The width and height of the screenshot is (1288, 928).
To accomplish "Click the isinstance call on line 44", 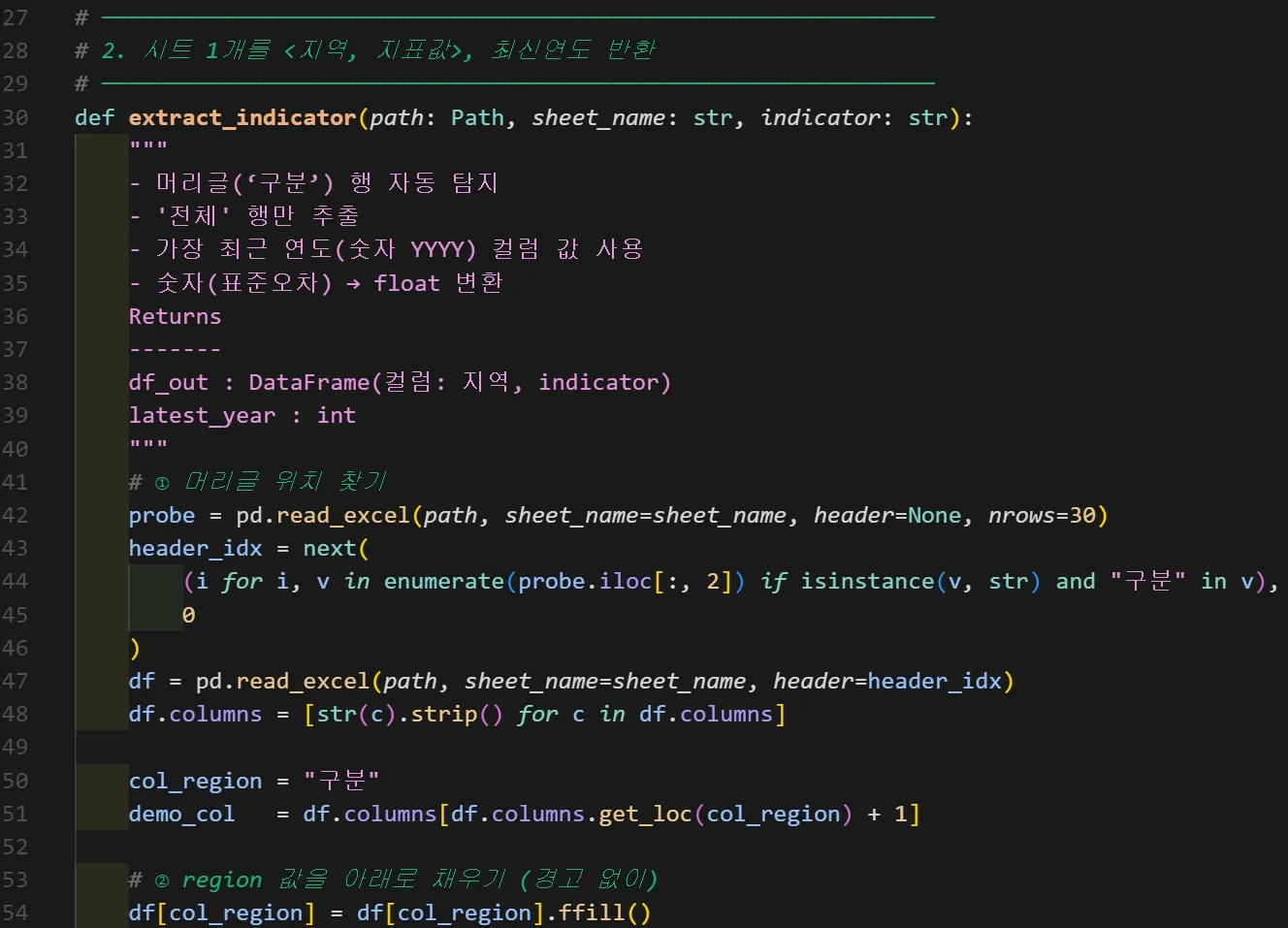I will tap(867, 581).
